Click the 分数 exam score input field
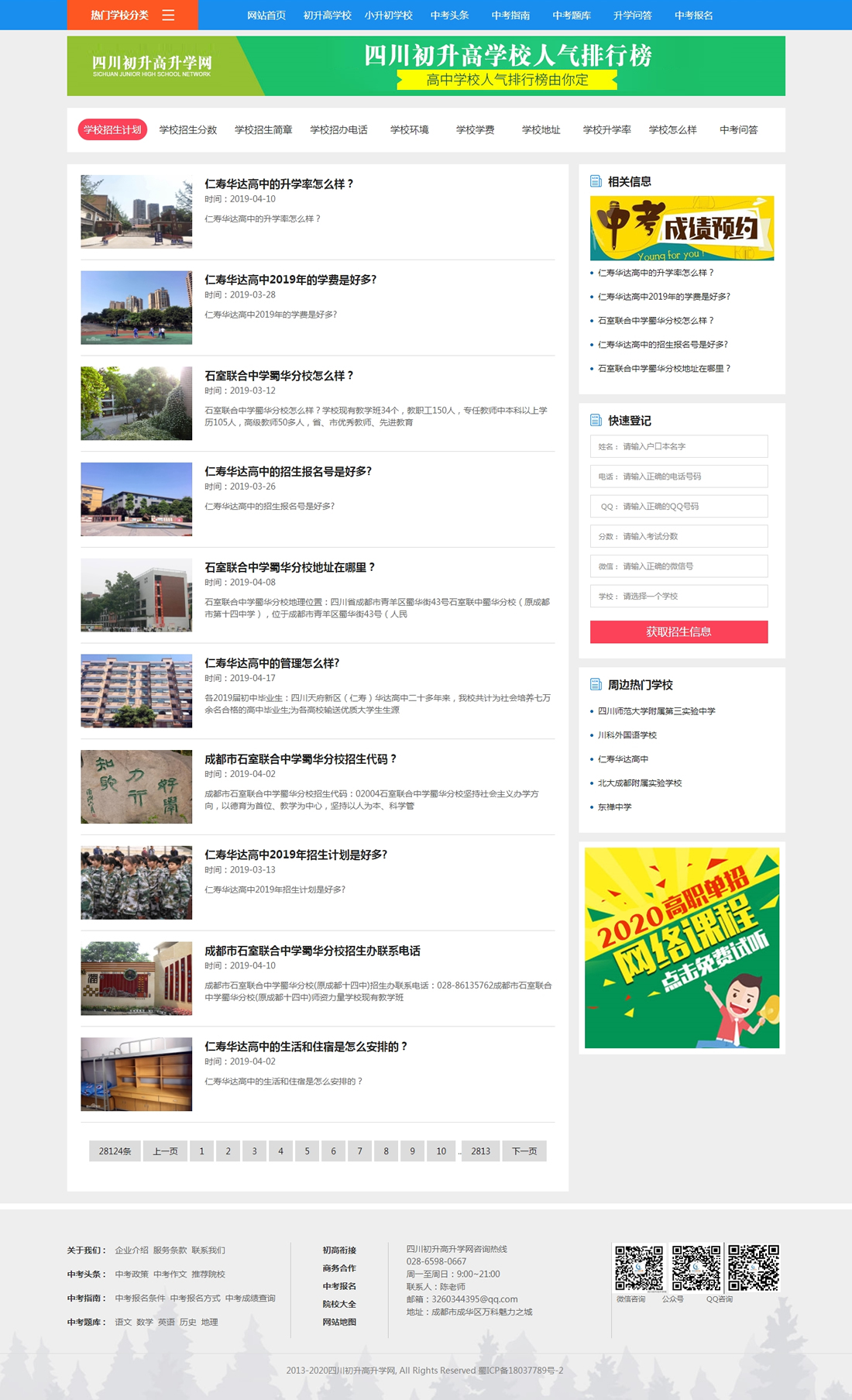Screen dimensions: 852x1400 (x=679, y=536)
